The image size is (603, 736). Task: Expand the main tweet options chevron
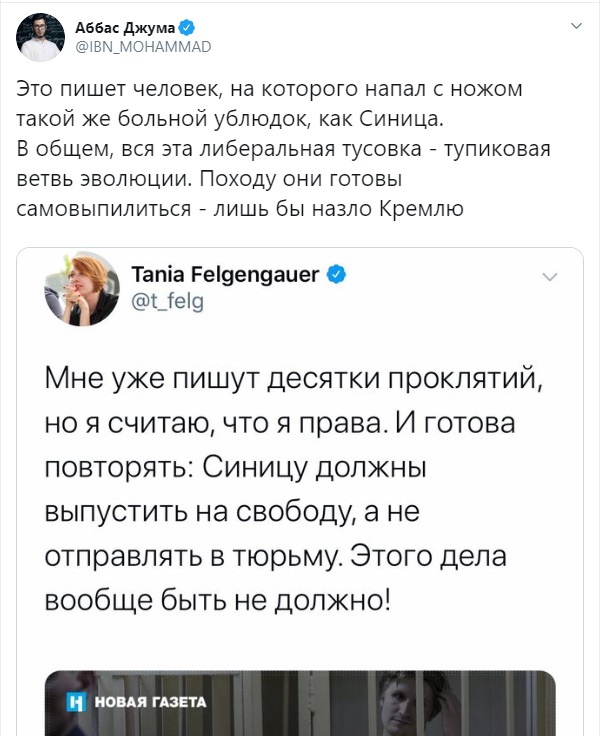pyautogui.click(x=574, y=26)
